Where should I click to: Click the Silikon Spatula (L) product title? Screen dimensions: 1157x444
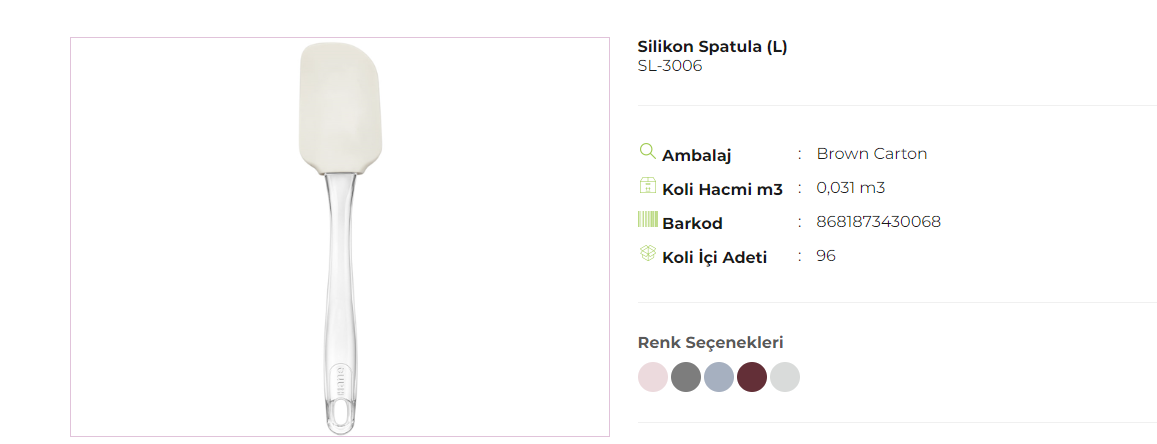(712, 47)
